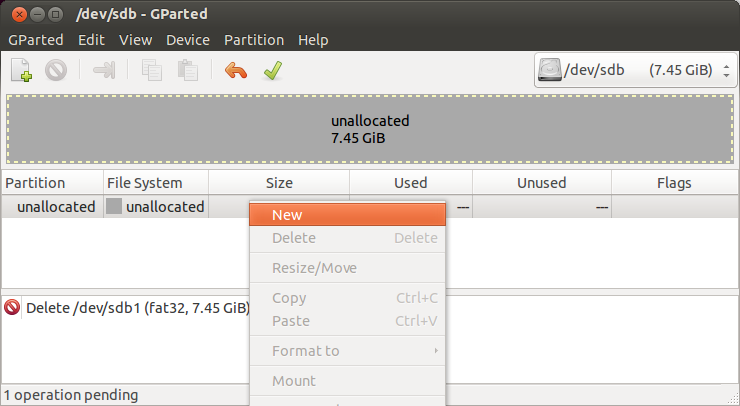Open the Partition menu
The image size is (740, 406).
click(x=254, y=40)
